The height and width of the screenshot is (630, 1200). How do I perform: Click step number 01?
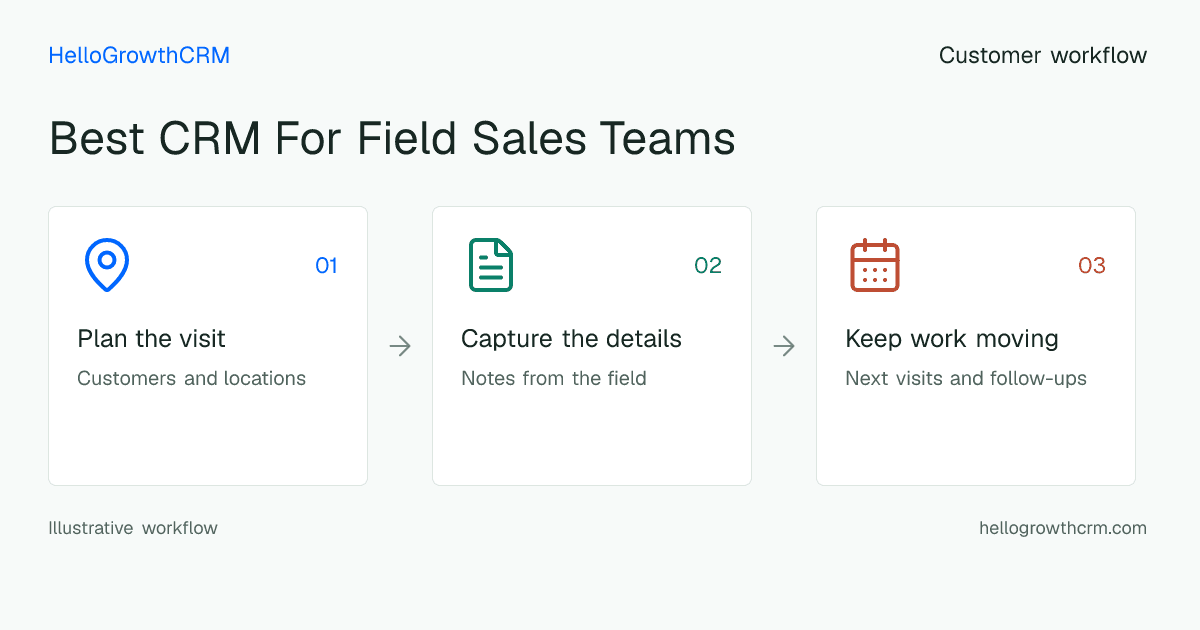tap(326, 265)
